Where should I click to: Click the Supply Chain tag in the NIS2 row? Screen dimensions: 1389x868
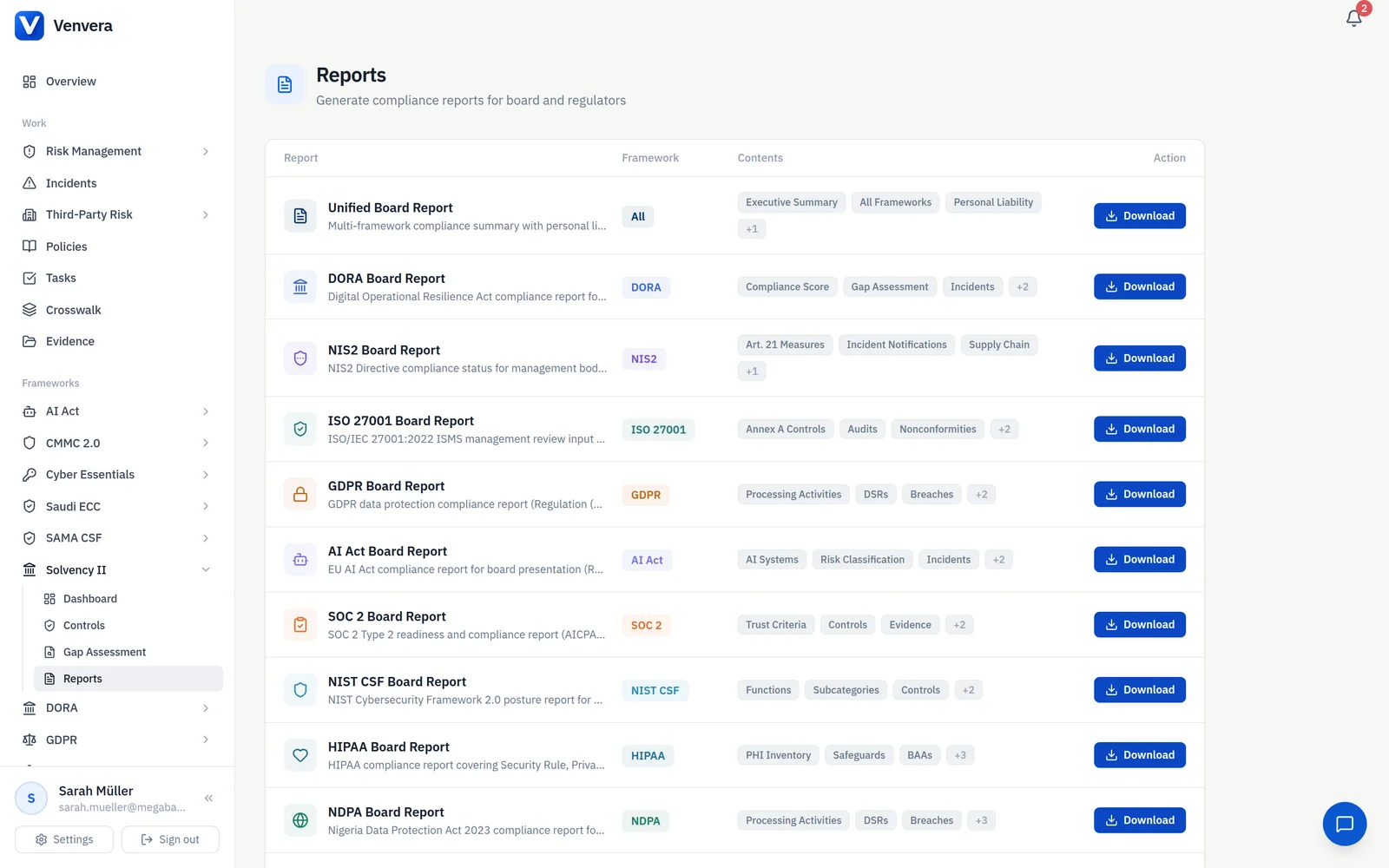click(999, 345)
